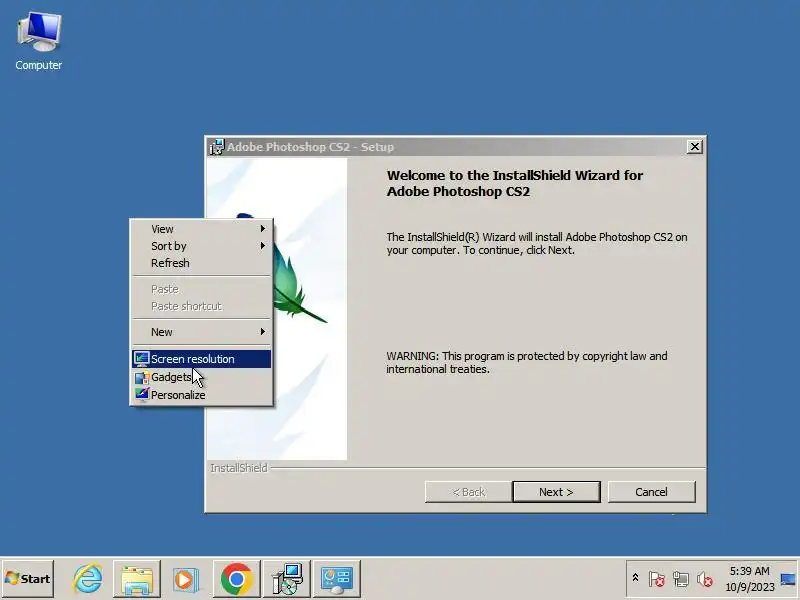The image size is (800, 600).
Task: Click the Show desktop button
Action: [x=788, y=579]
